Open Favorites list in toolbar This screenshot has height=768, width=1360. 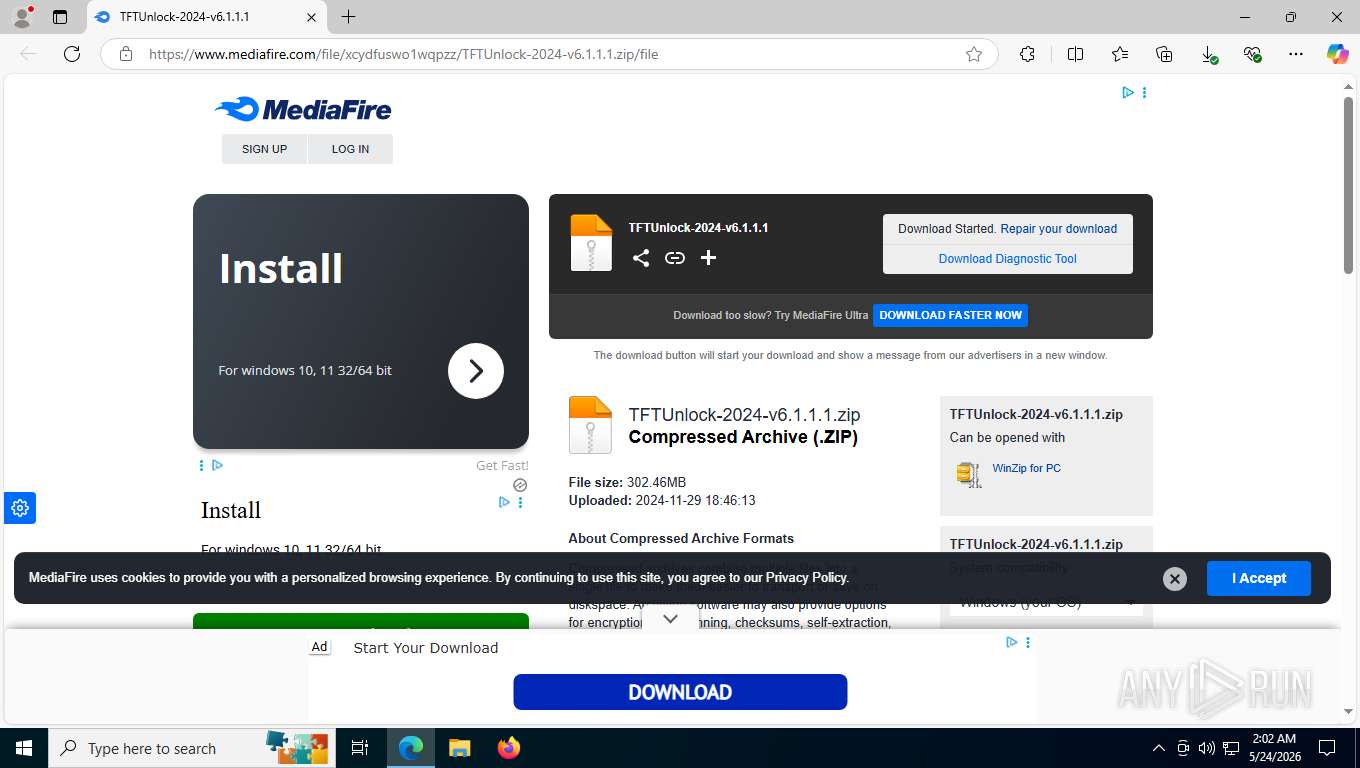coord(1120,54)
